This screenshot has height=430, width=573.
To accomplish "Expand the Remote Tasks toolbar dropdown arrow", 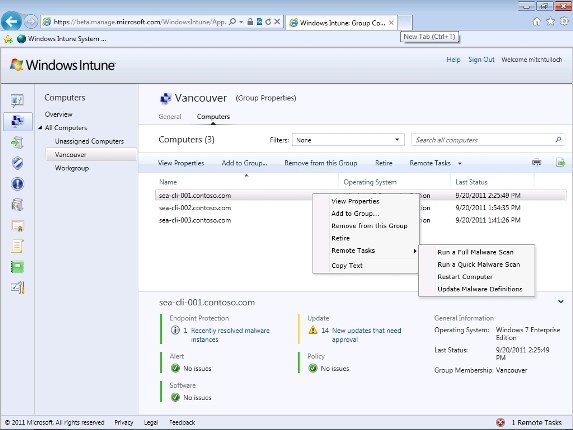I will [459, 163].
